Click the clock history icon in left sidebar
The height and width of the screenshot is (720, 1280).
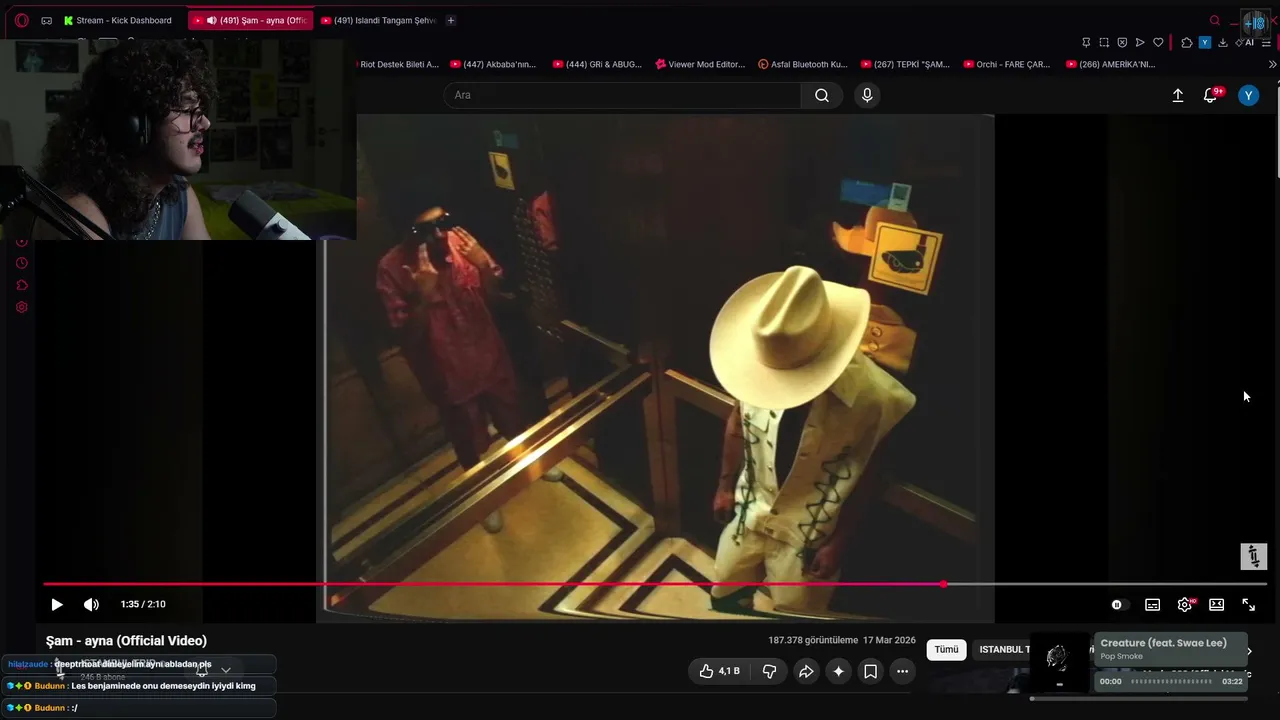pos(21,263)
